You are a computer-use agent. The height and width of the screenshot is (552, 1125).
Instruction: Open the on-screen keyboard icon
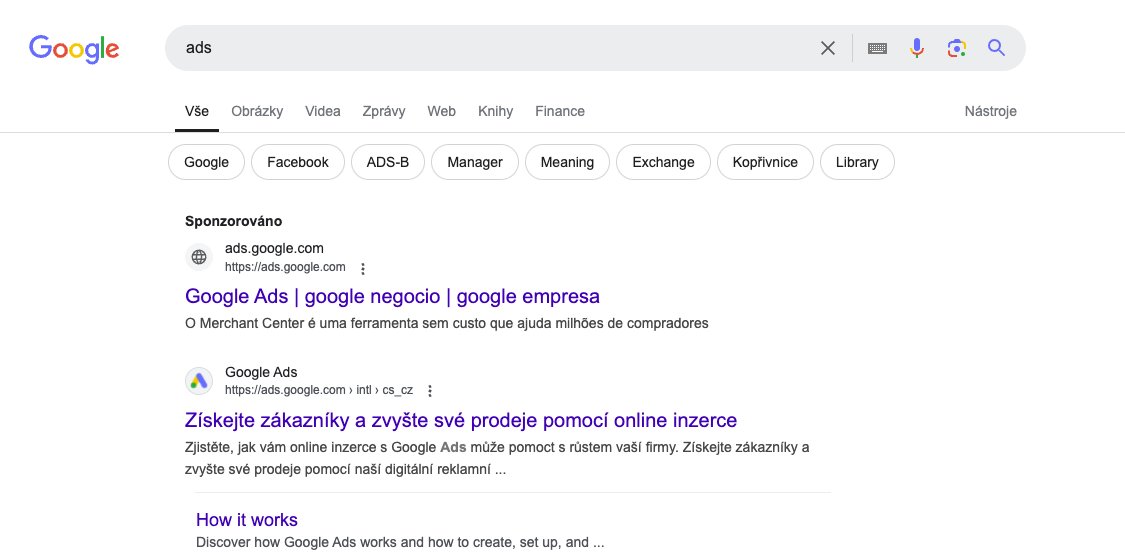(x=877, y=48)
